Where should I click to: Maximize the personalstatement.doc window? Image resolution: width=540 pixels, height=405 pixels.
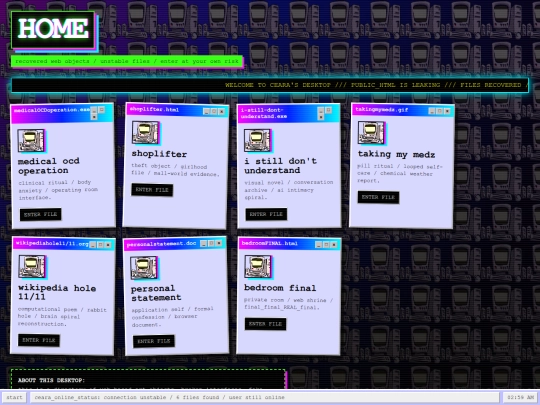(x=211, y=243)
